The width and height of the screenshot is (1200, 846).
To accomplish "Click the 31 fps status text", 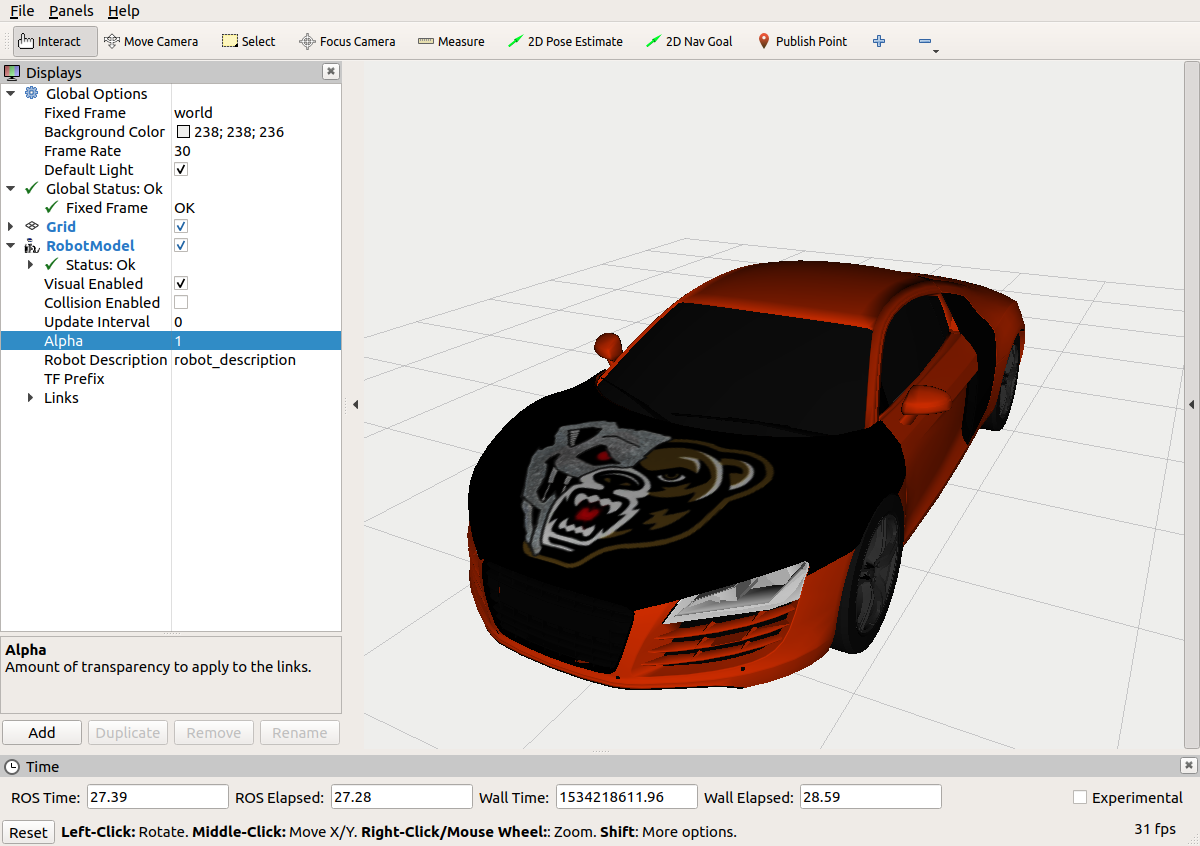I will click(x=1155, y=829).
